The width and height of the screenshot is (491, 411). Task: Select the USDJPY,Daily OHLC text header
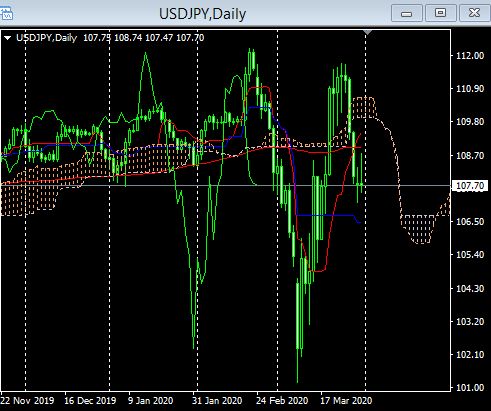pyautogui.click(x=110, y=38)
